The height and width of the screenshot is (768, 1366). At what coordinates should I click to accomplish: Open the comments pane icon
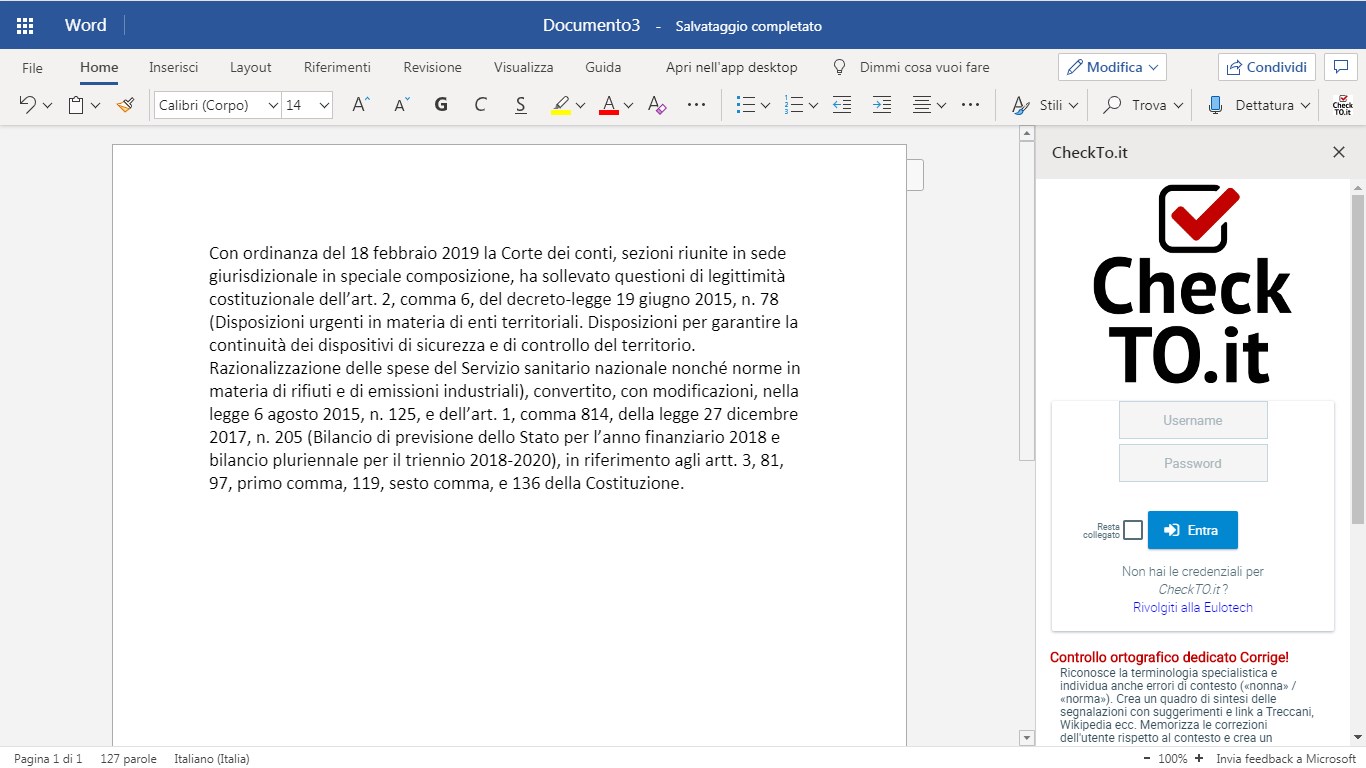pyautogui.click(x=1339, y=67)
